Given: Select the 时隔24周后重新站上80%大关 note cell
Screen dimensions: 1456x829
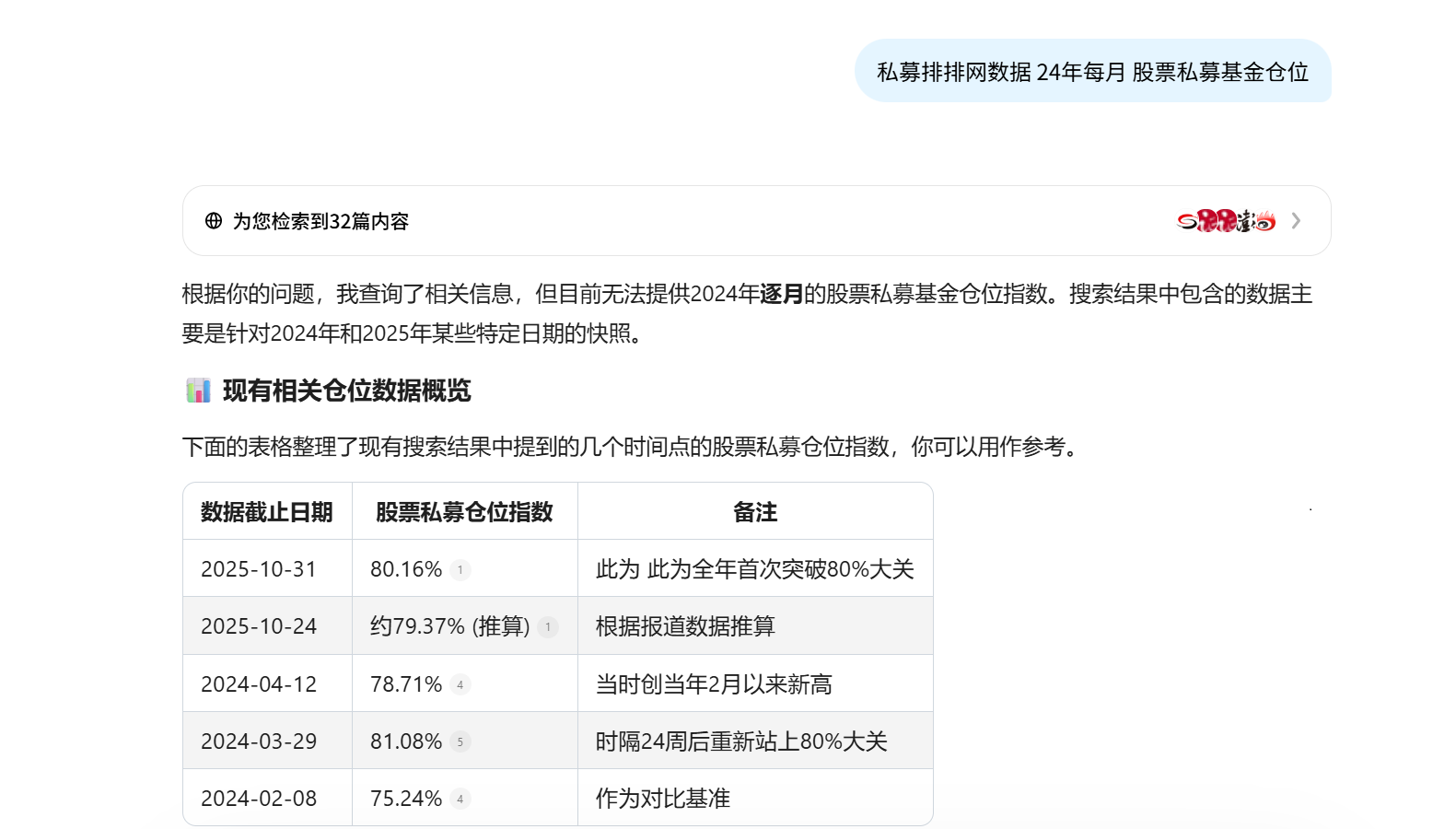Looking at the screenshot, I should (x=741, y=741).
